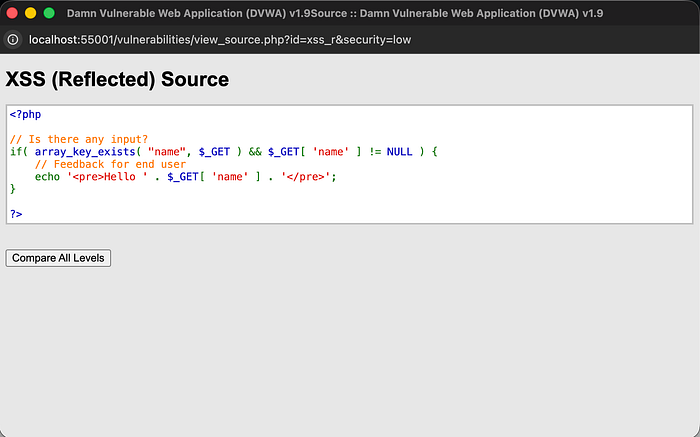Click the "?>" closing PHP tag
The image size is (700, 437).
pos(16,214)
